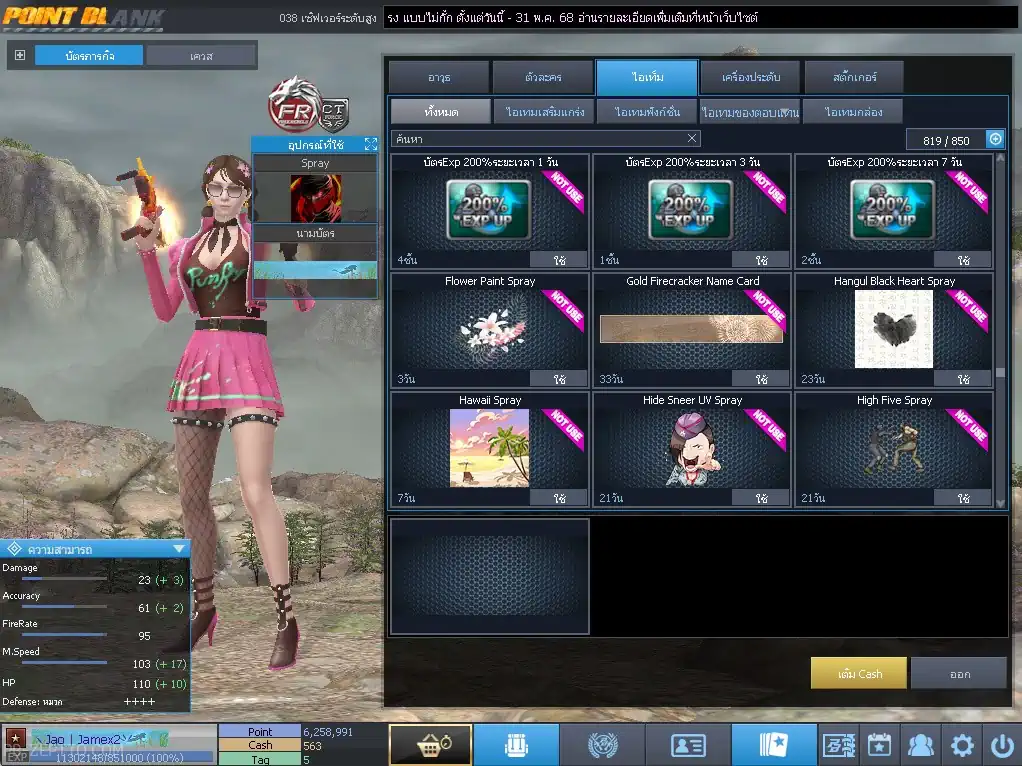Click the item search field
This screenshot has width=1022, height=766.
546,138
